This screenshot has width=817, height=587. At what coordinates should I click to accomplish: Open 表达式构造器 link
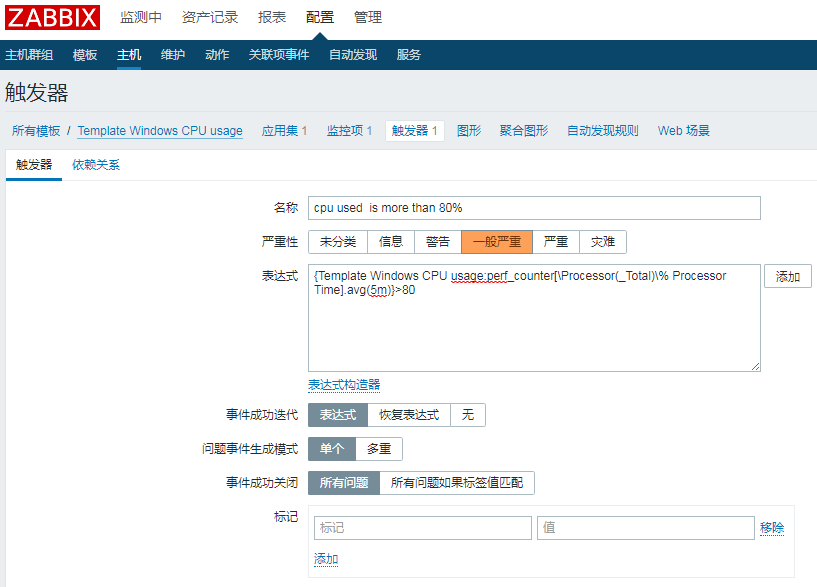344,385
